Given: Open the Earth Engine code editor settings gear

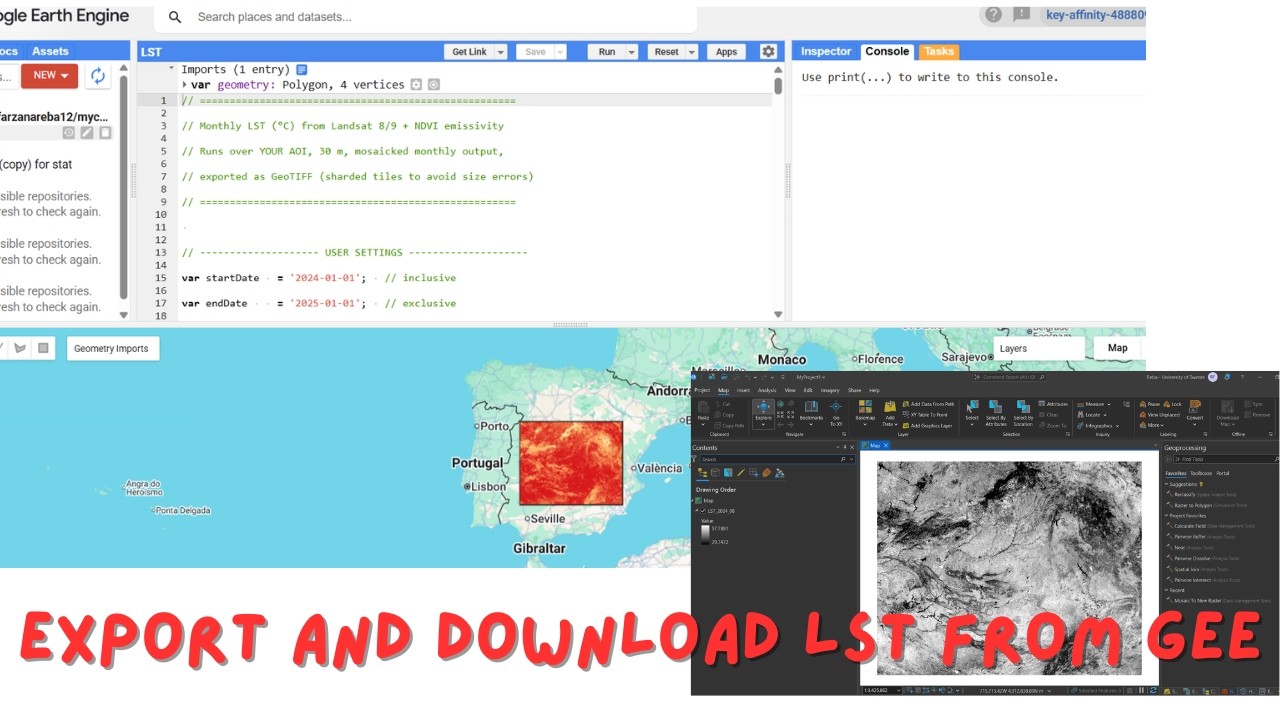Looking at the screenshot, I should (x=768, y=52).
